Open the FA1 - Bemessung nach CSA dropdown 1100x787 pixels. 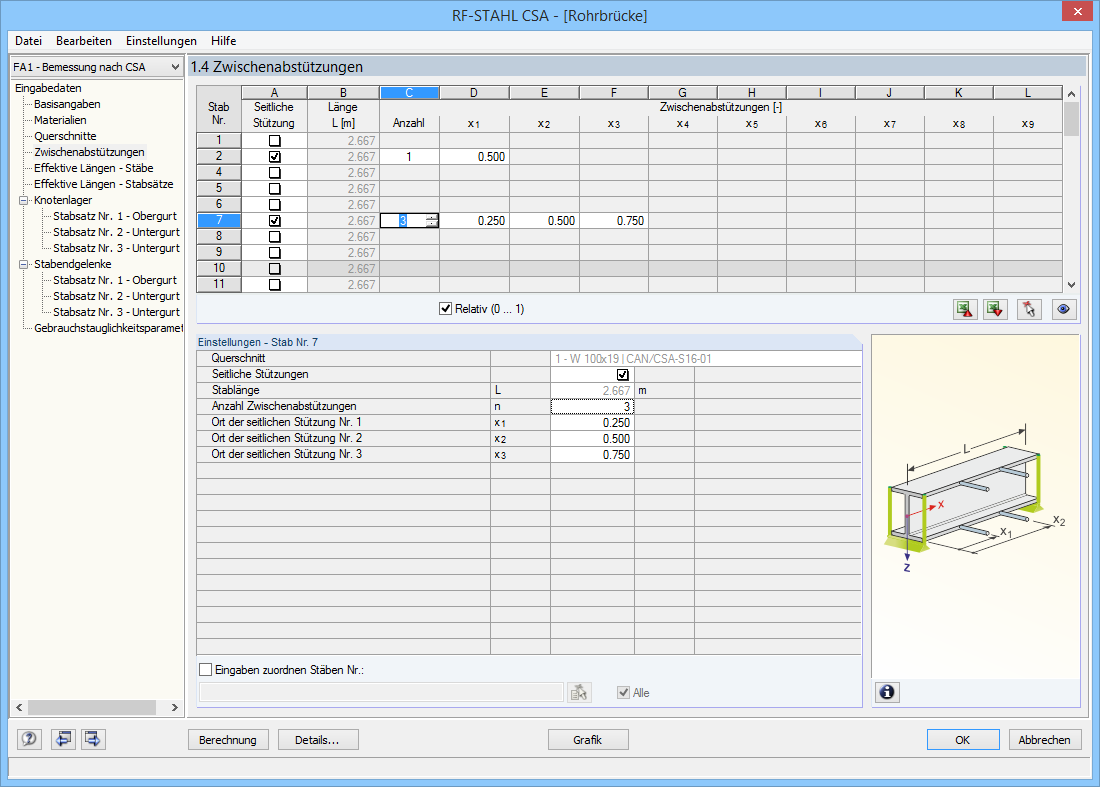97,67
